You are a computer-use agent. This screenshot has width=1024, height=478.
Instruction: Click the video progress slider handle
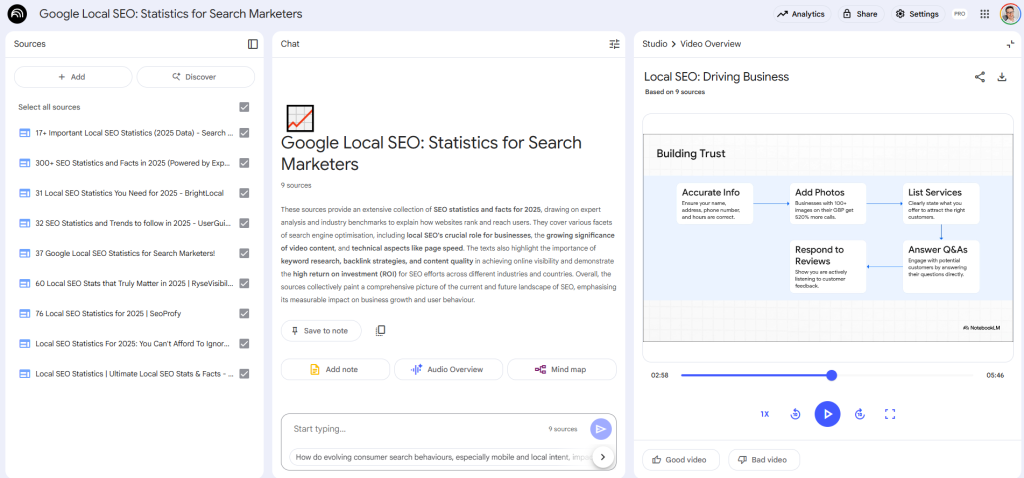831,375
